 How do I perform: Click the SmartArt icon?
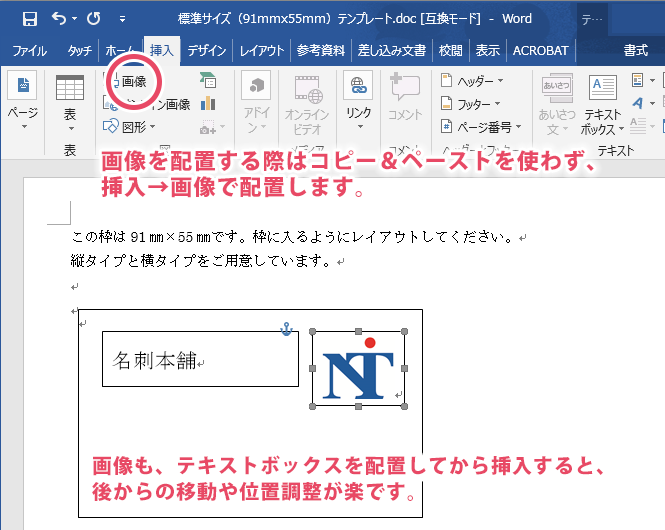click(208, 80)
